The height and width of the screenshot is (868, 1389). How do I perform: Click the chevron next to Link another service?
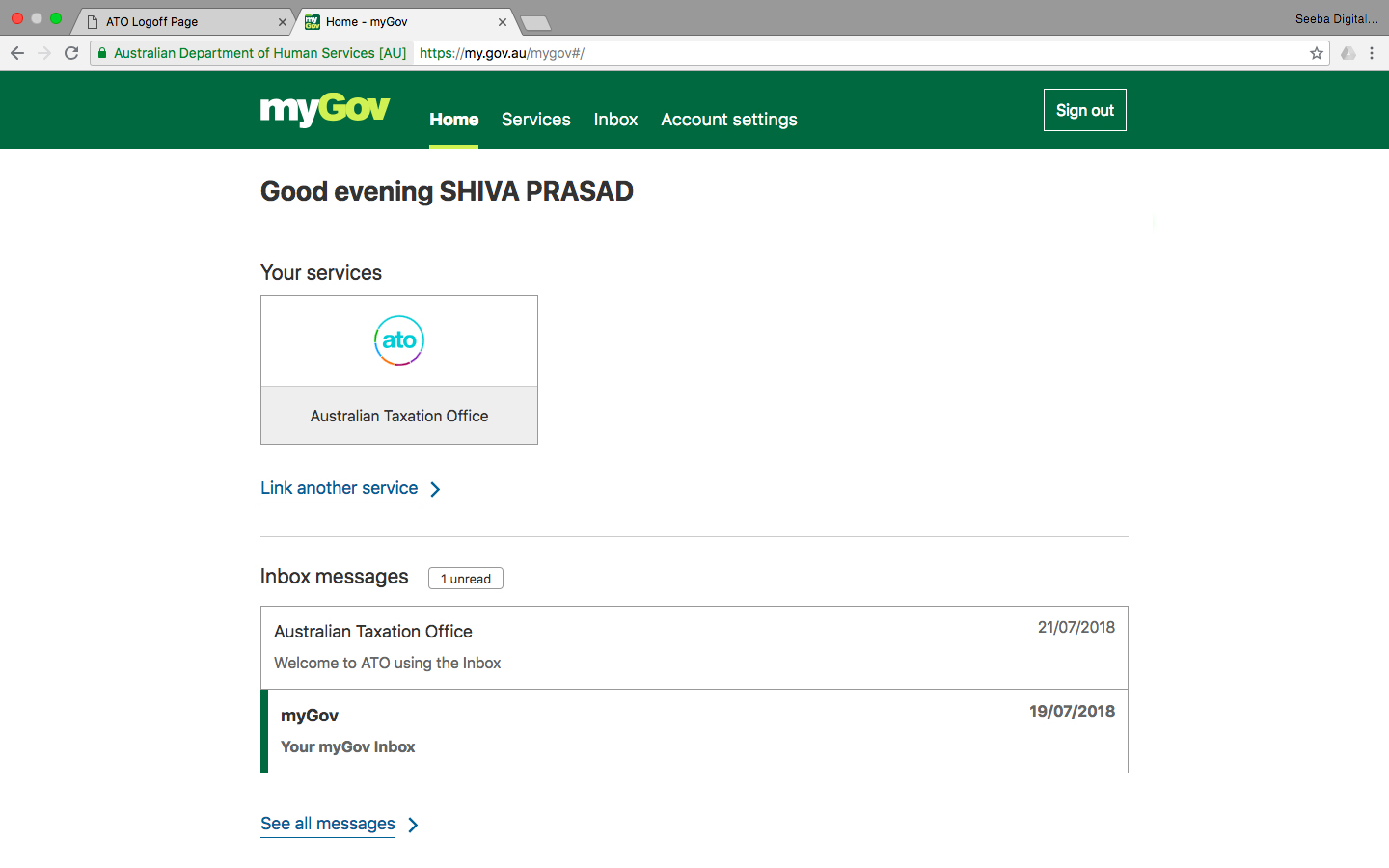435,489
